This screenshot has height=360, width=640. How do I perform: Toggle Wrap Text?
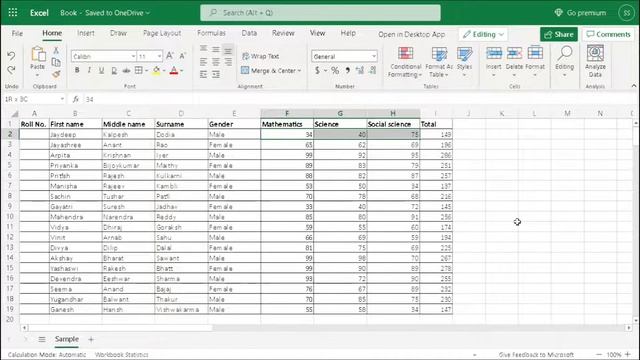(x=260, y=56)
